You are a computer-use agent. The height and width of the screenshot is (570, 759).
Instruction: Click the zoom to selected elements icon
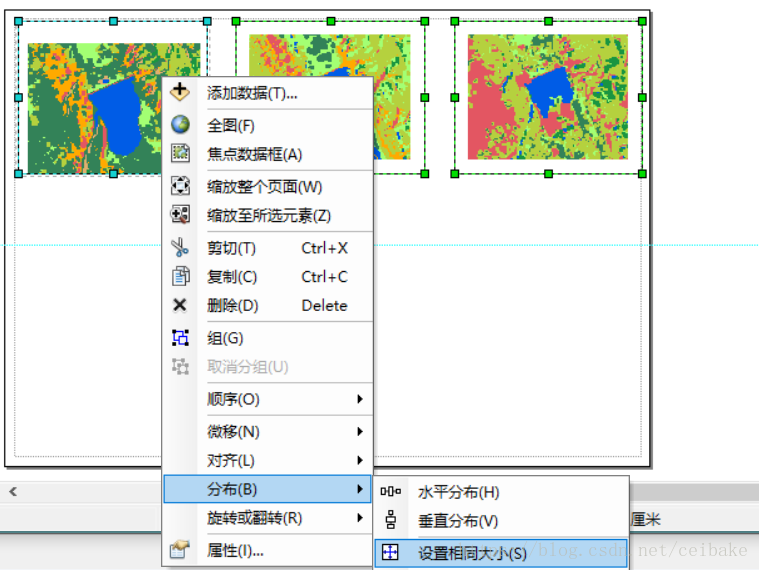tap(180, 214)
